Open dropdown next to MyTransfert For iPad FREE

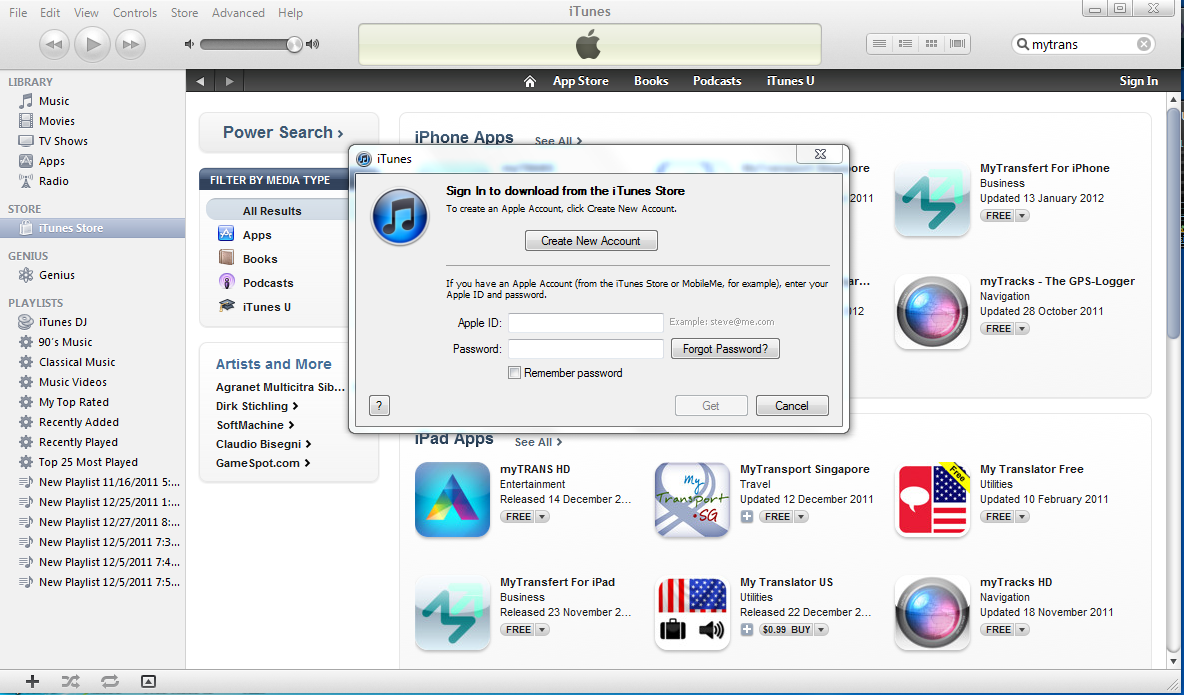(542, 629)
